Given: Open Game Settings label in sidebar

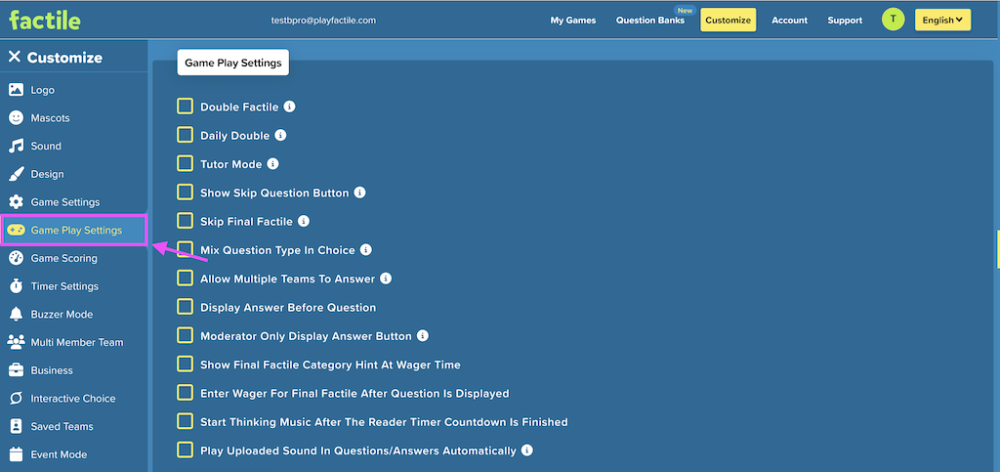Looking at the screenshot, I should (x=65, y=202).
